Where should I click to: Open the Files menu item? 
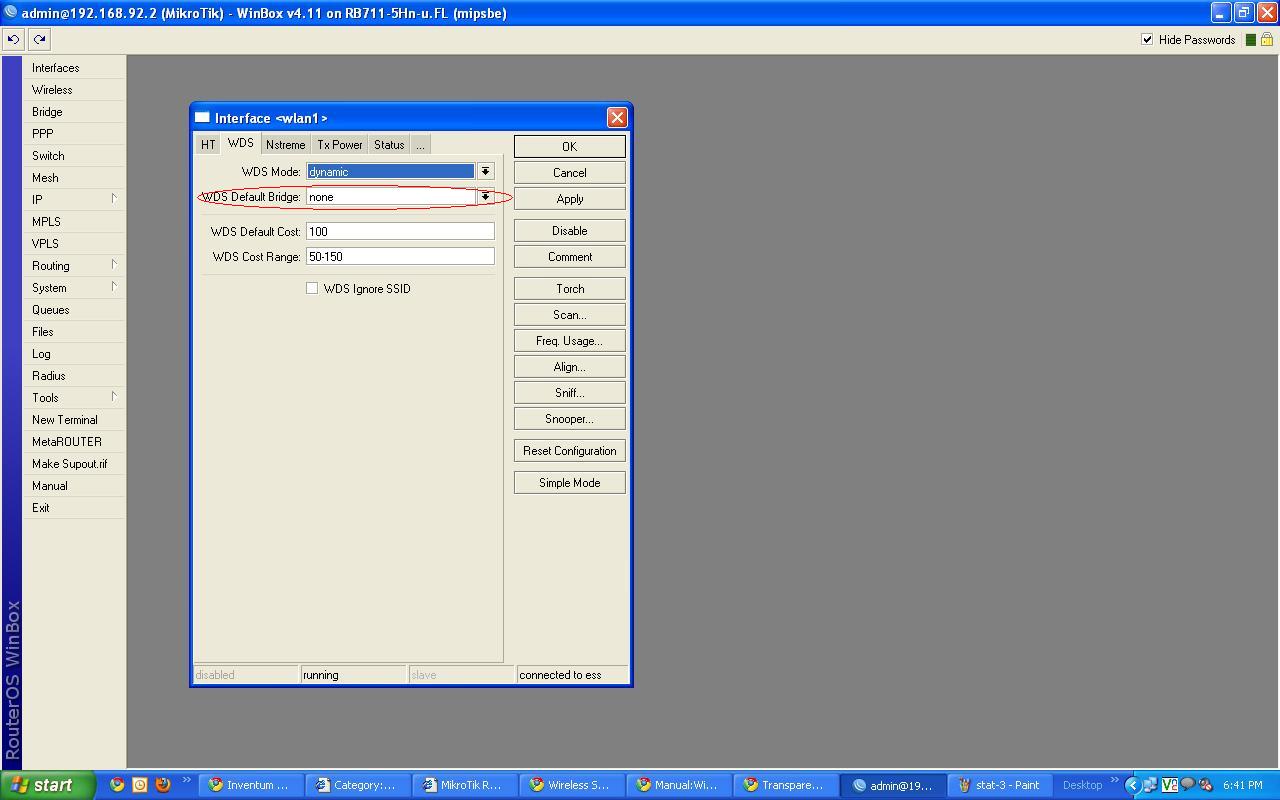[x=74, y=332]
